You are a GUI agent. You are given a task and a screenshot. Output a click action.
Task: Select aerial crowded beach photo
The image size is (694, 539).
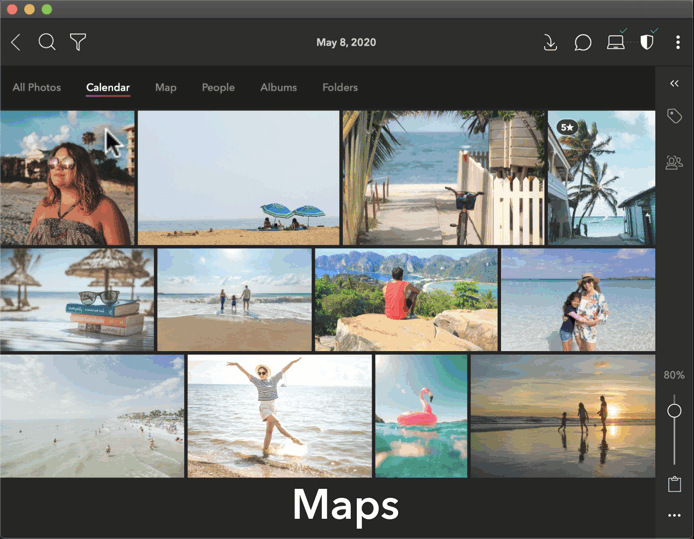(x=92, y=416)
